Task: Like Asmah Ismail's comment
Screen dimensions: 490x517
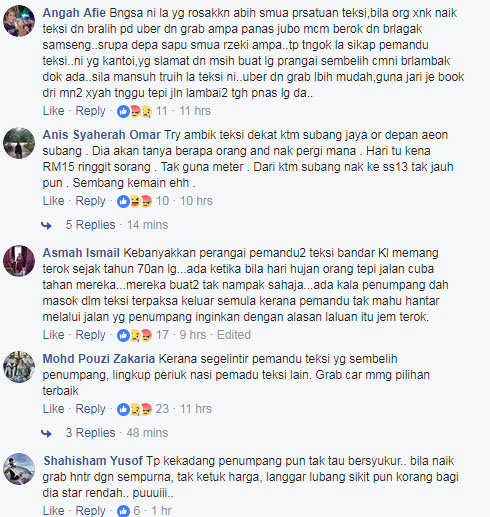Action: coord(53,335)
